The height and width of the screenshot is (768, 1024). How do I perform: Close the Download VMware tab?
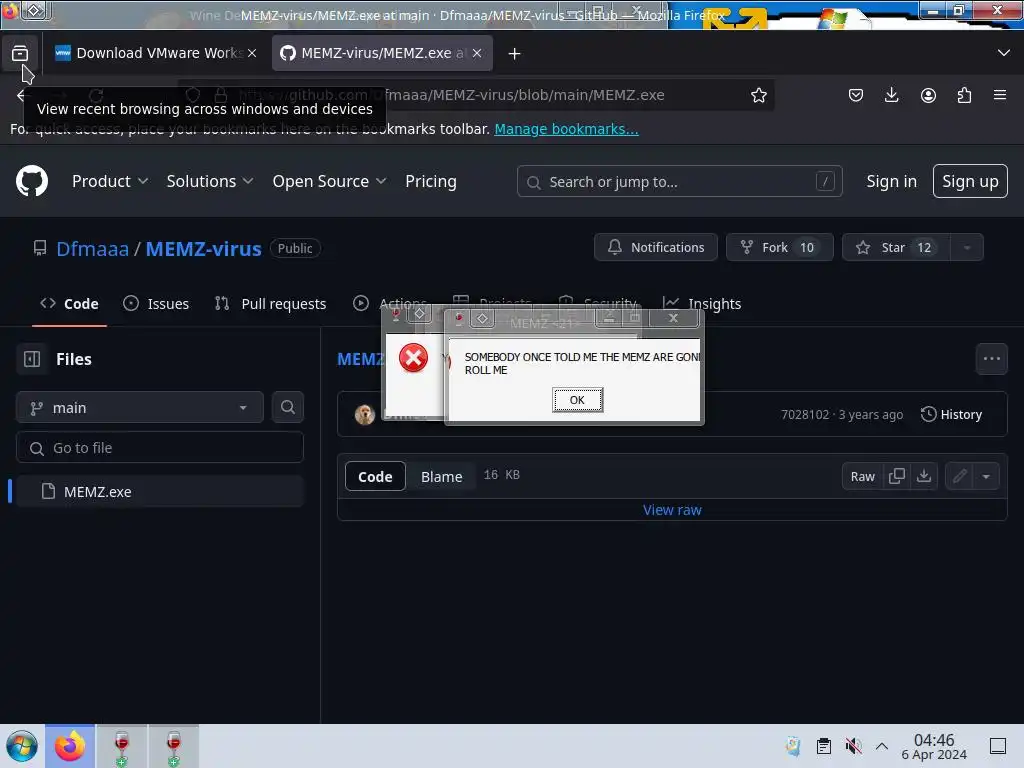pyautogui.click(x=252, y=54)
